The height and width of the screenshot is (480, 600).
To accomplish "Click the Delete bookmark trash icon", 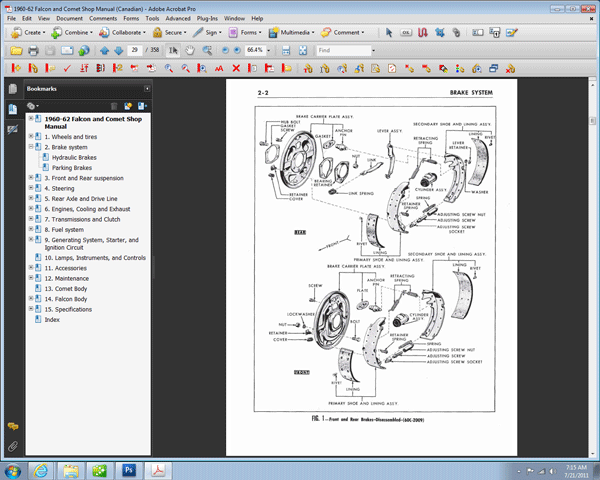I will point(114,106).
